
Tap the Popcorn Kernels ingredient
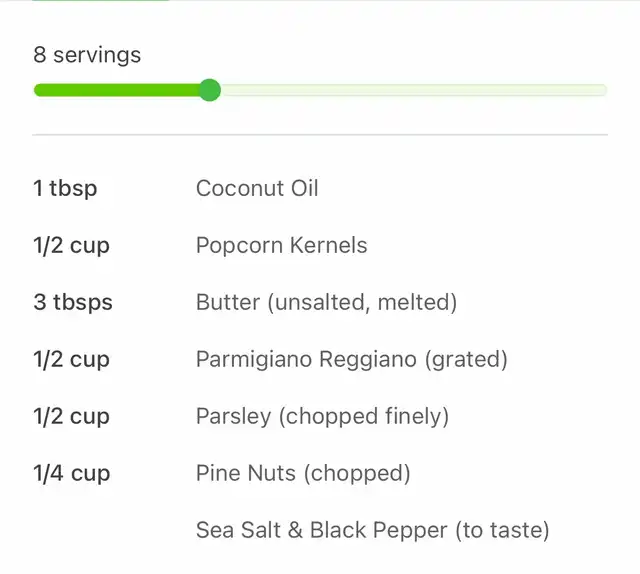tap(282, 245)
